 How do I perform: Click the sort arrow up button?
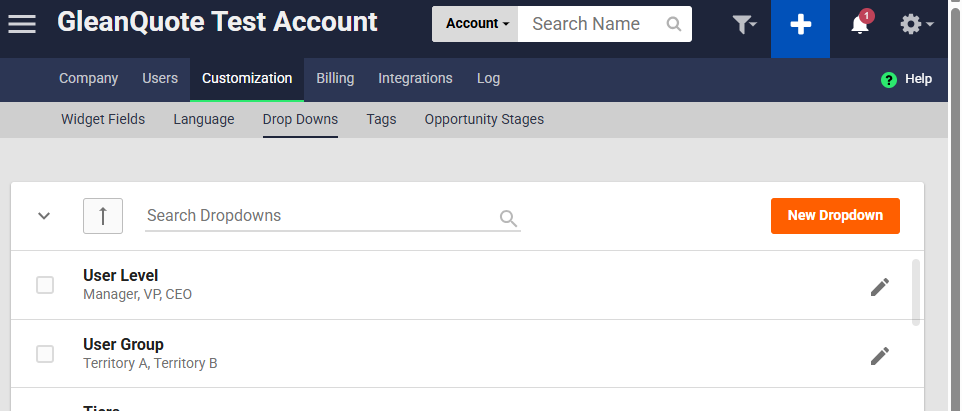tap(103, 216)
